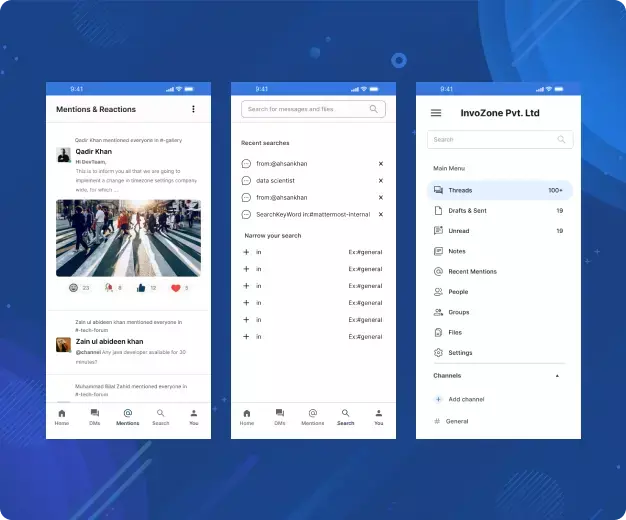Collapse the Channels section arrow

[557, 376]
